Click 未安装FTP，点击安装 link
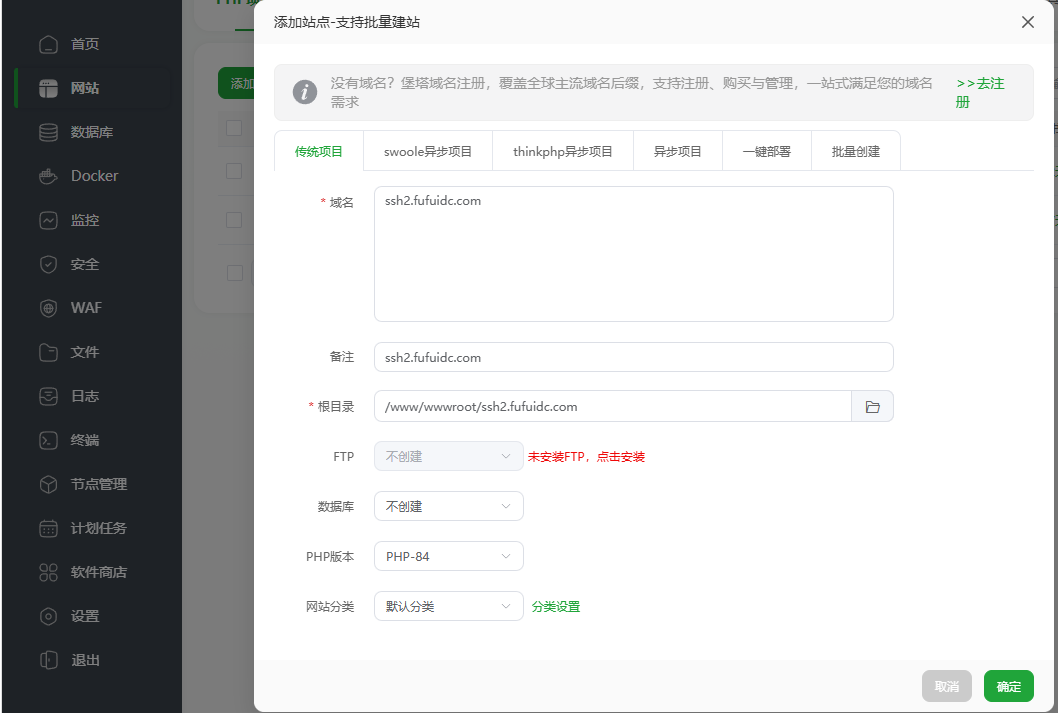Screen dimensions: 1058x713 (x=586, y=457)
